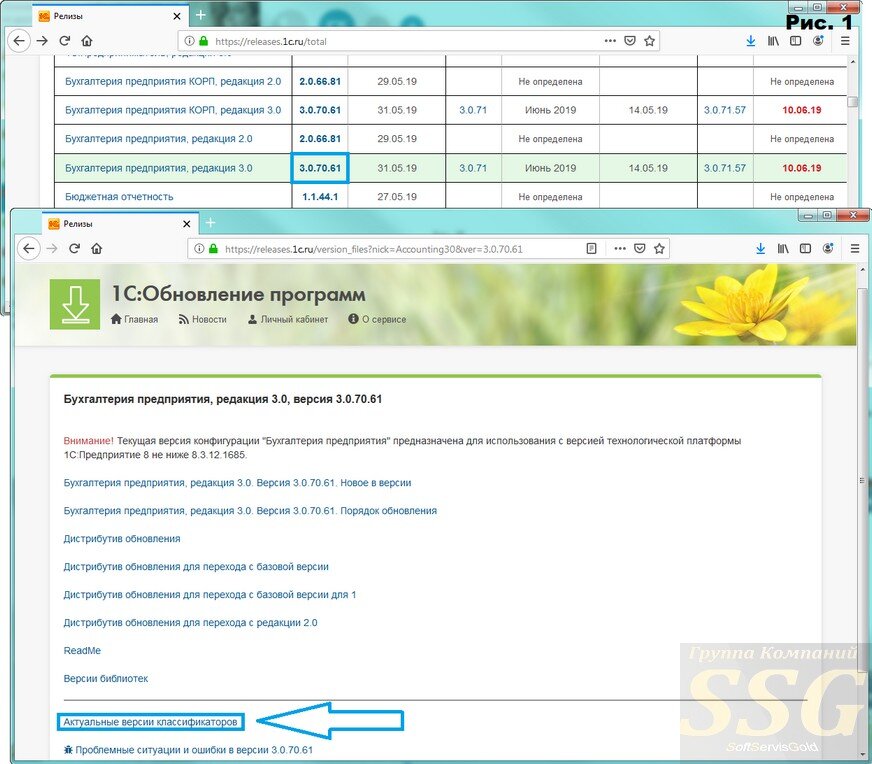Screen dimensions: 872x764
Task: Toggle reader view in the front window
Action: point(591,249)
